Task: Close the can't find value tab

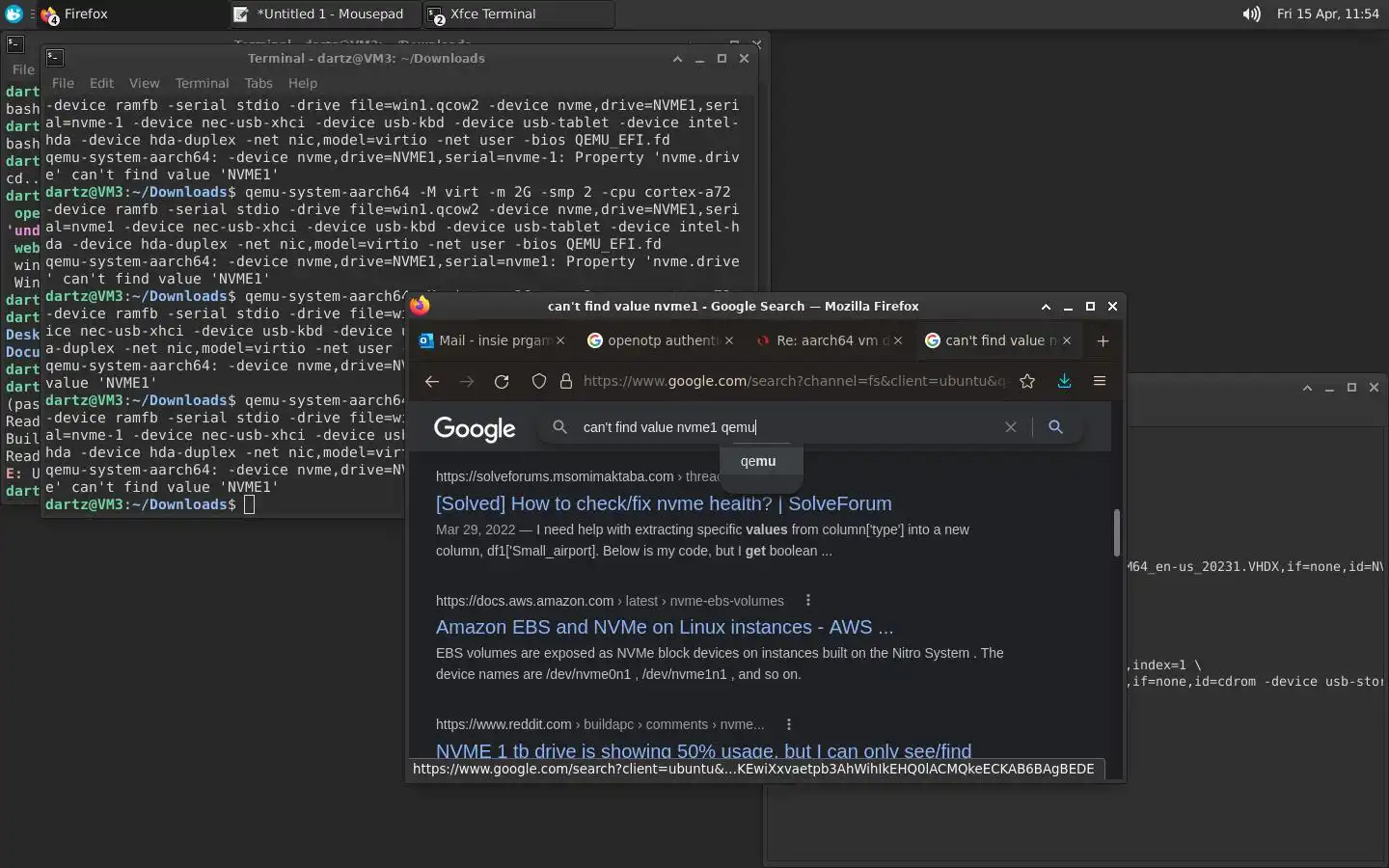Action: point(1067,340)
